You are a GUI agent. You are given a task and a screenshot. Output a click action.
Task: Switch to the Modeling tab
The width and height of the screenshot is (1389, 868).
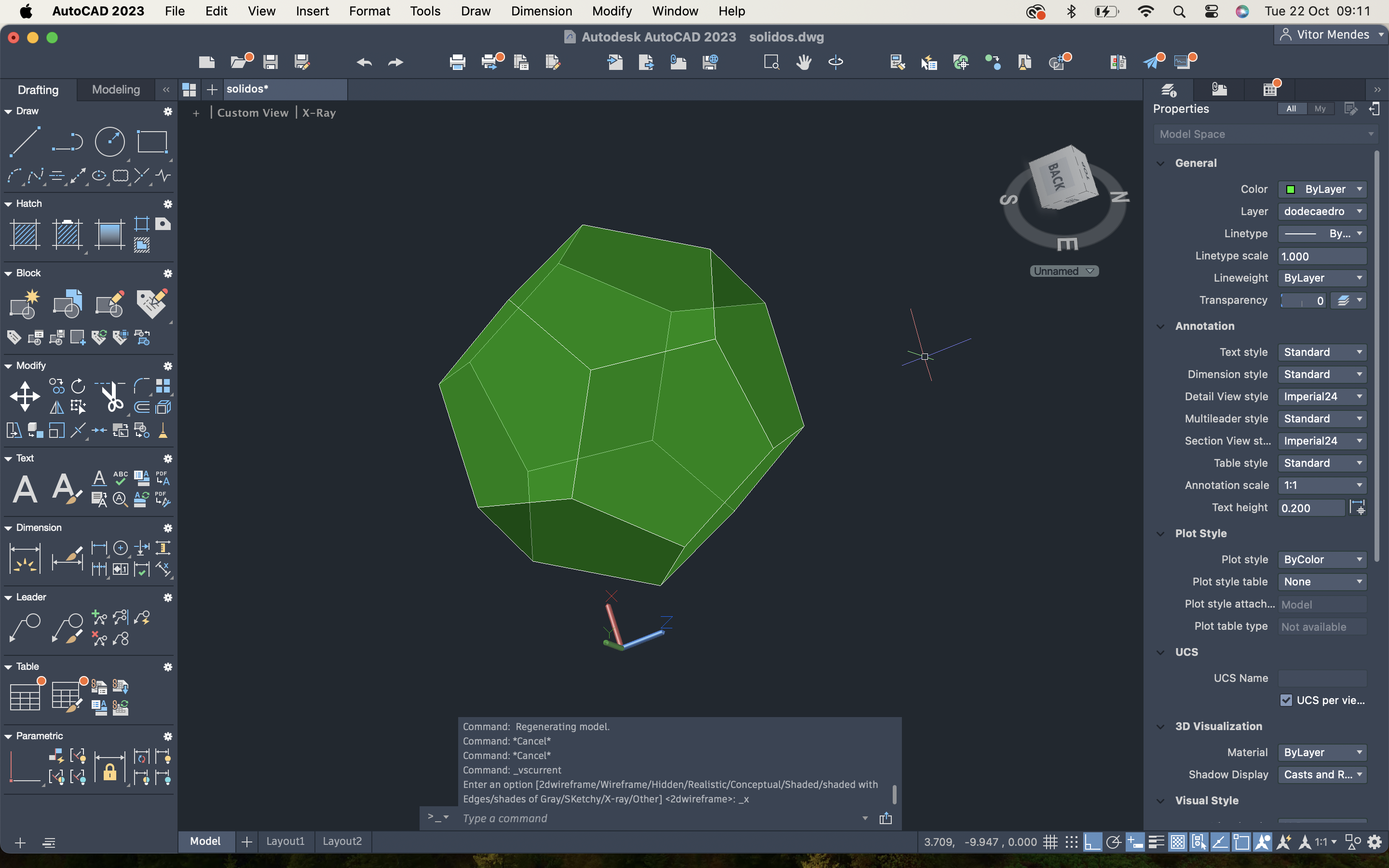click(x=116, y=89)
